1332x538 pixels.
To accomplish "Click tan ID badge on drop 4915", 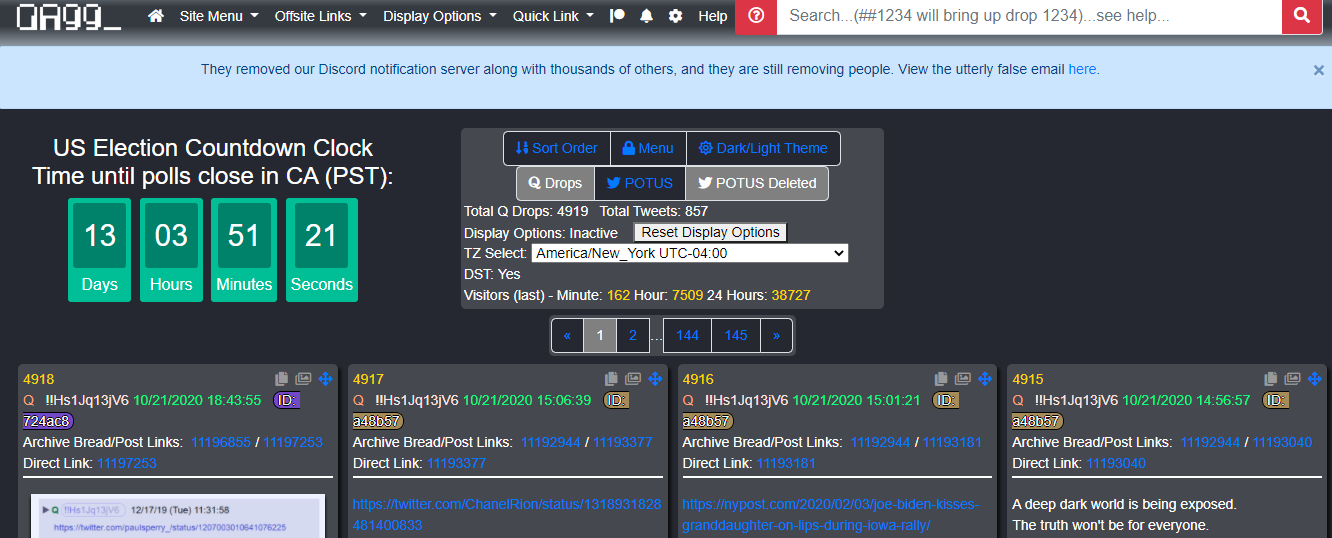I will (1036, 421).
